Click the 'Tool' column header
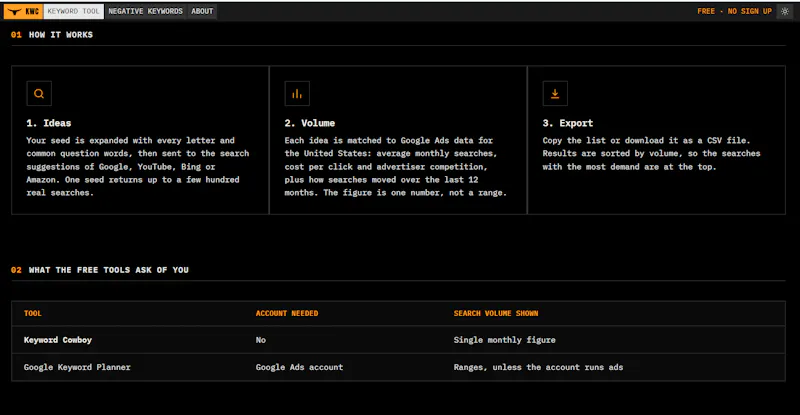800x415 pixels. pyautogui.click(x=33, y=313)
